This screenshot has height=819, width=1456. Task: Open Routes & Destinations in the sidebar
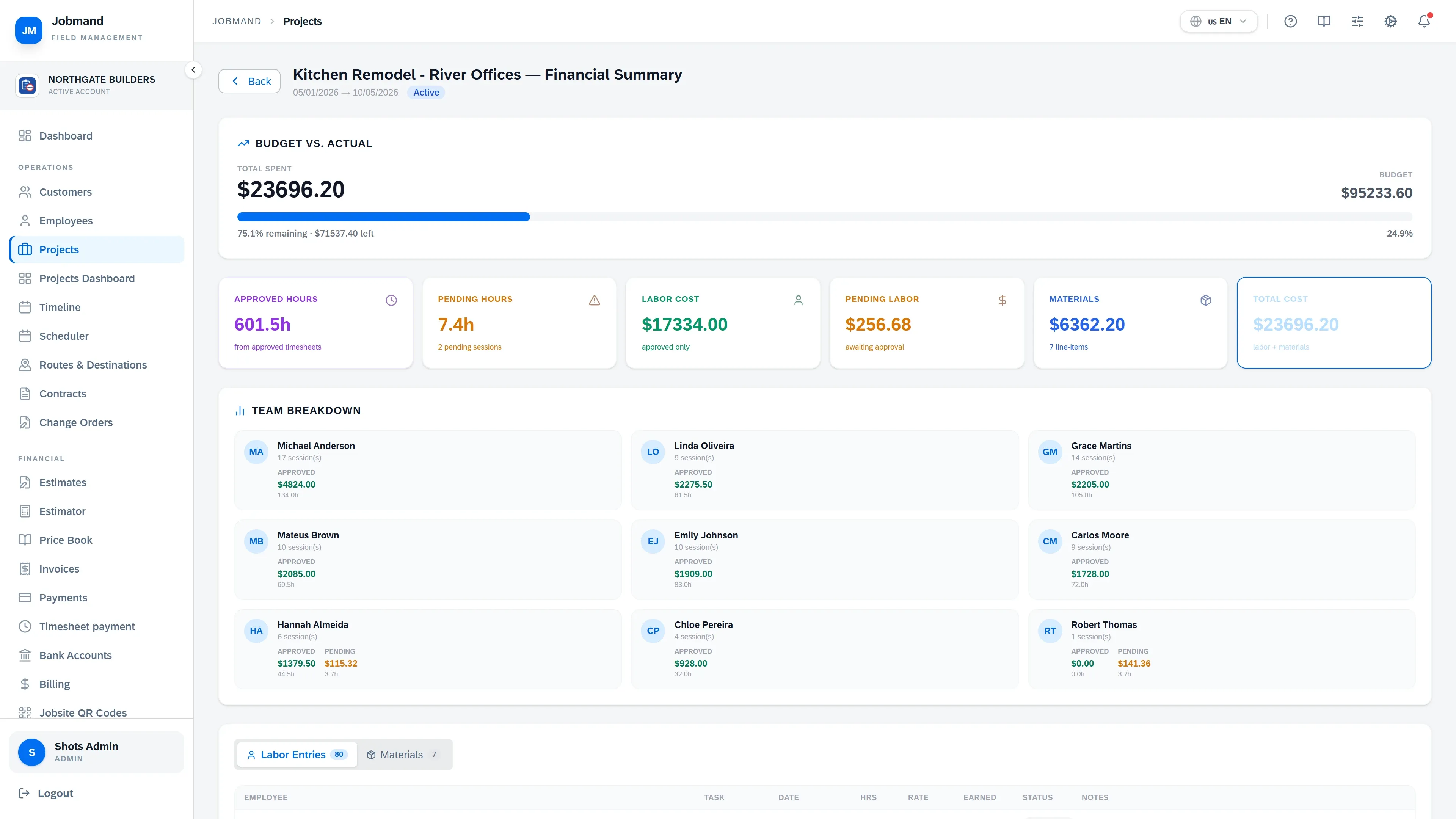97,364
